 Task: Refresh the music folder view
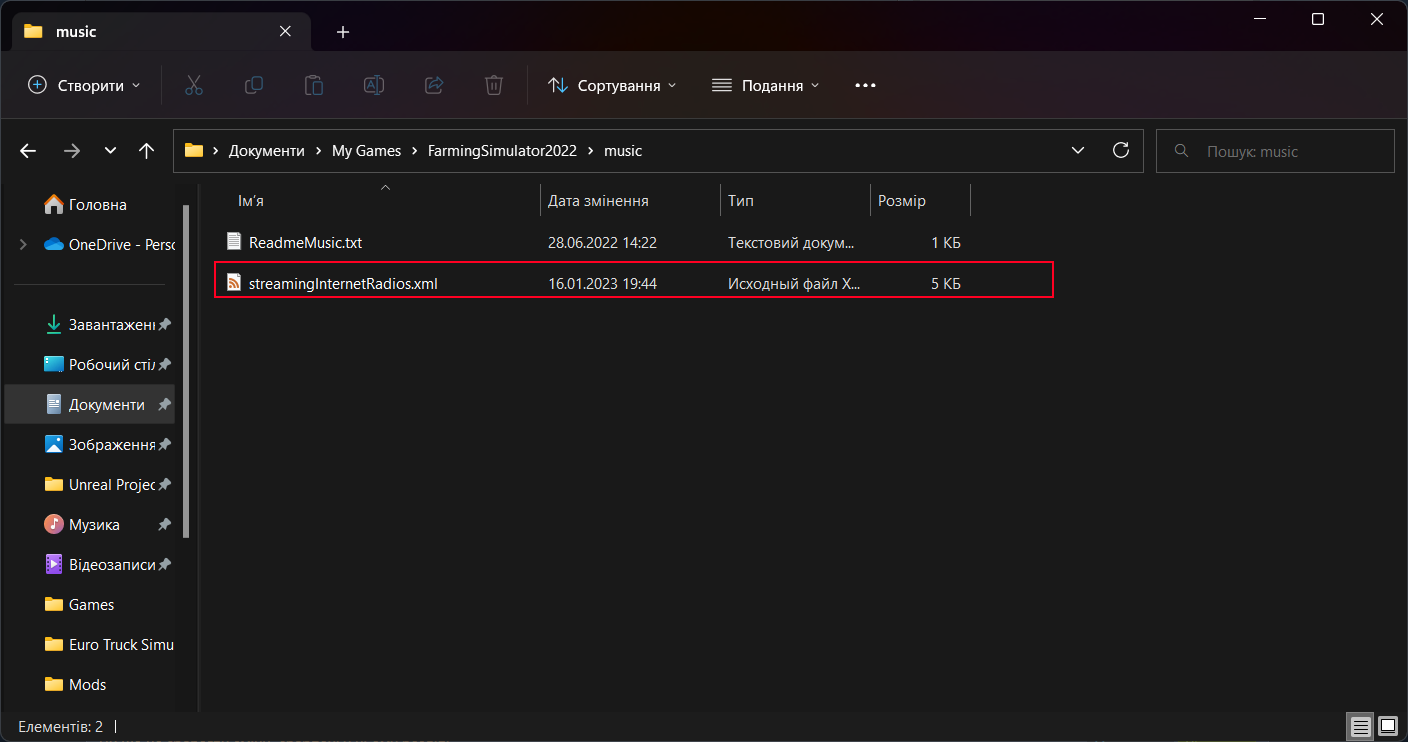(x=1121, y=150)
